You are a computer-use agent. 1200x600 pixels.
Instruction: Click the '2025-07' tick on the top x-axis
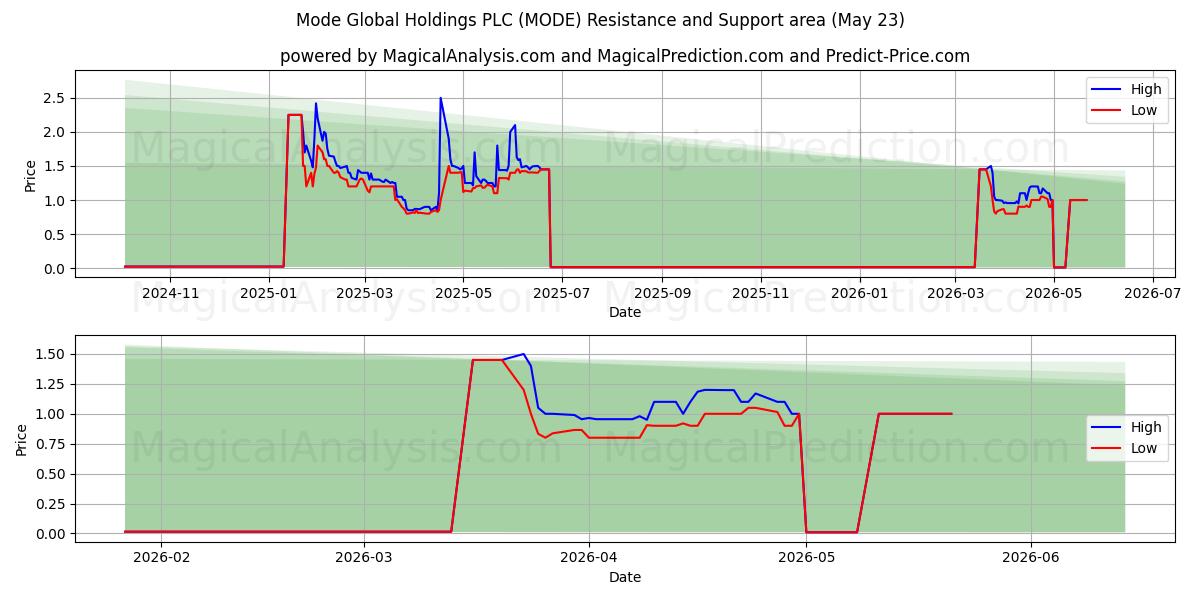pyautogui.click(x=562, y=293)
